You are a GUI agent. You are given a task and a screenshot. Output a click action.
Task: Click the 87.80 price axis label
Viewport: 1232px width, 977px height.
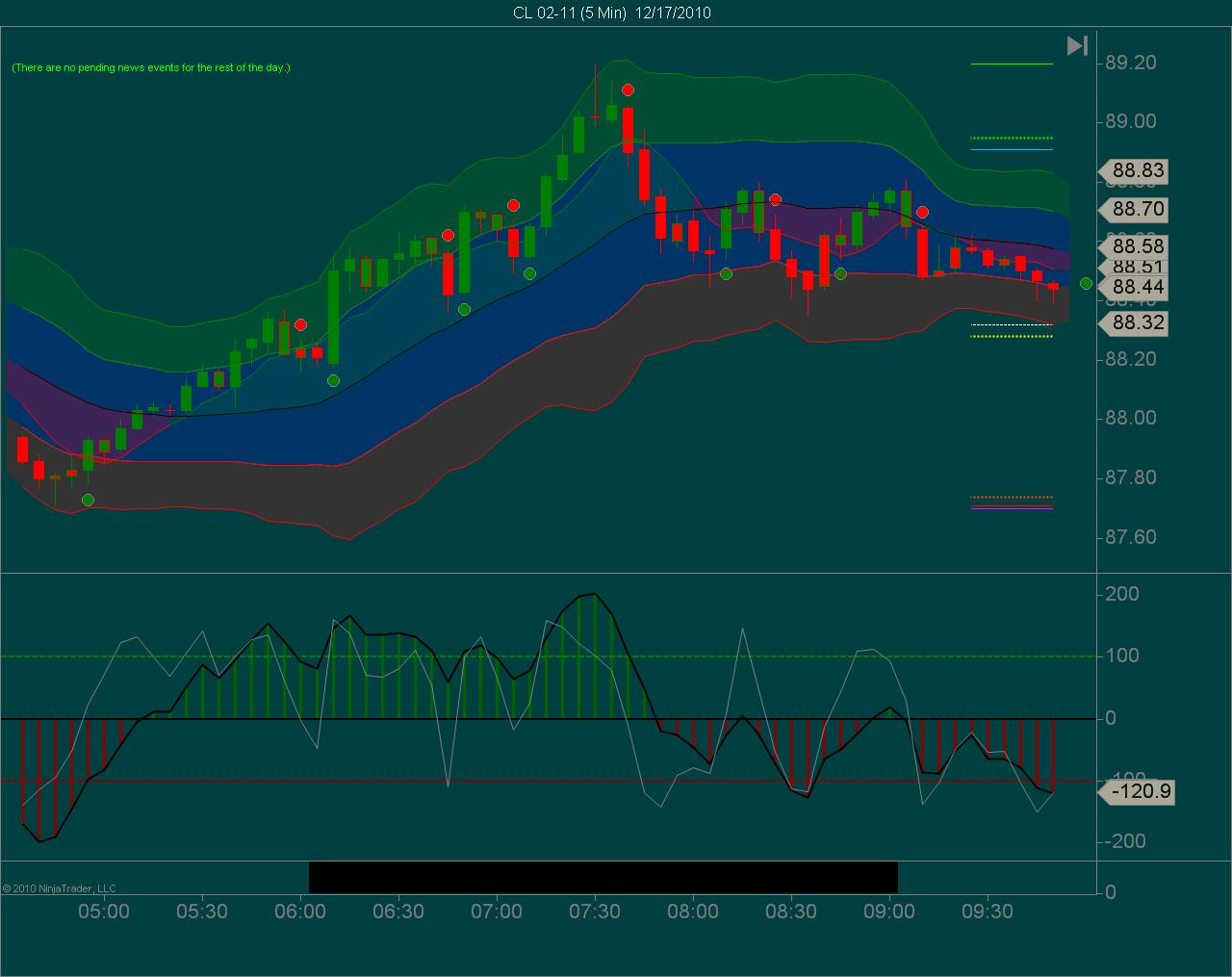point(1131,478)
